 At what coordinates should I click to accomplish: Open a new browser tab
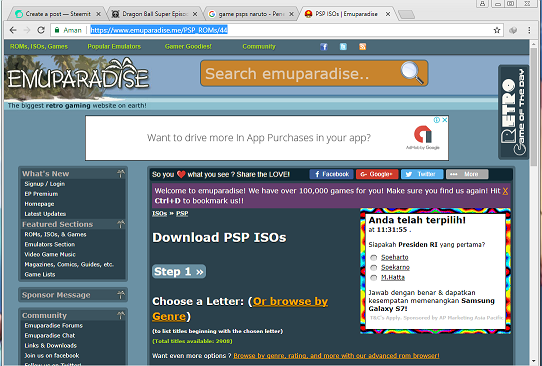click(x=406, y=14)
